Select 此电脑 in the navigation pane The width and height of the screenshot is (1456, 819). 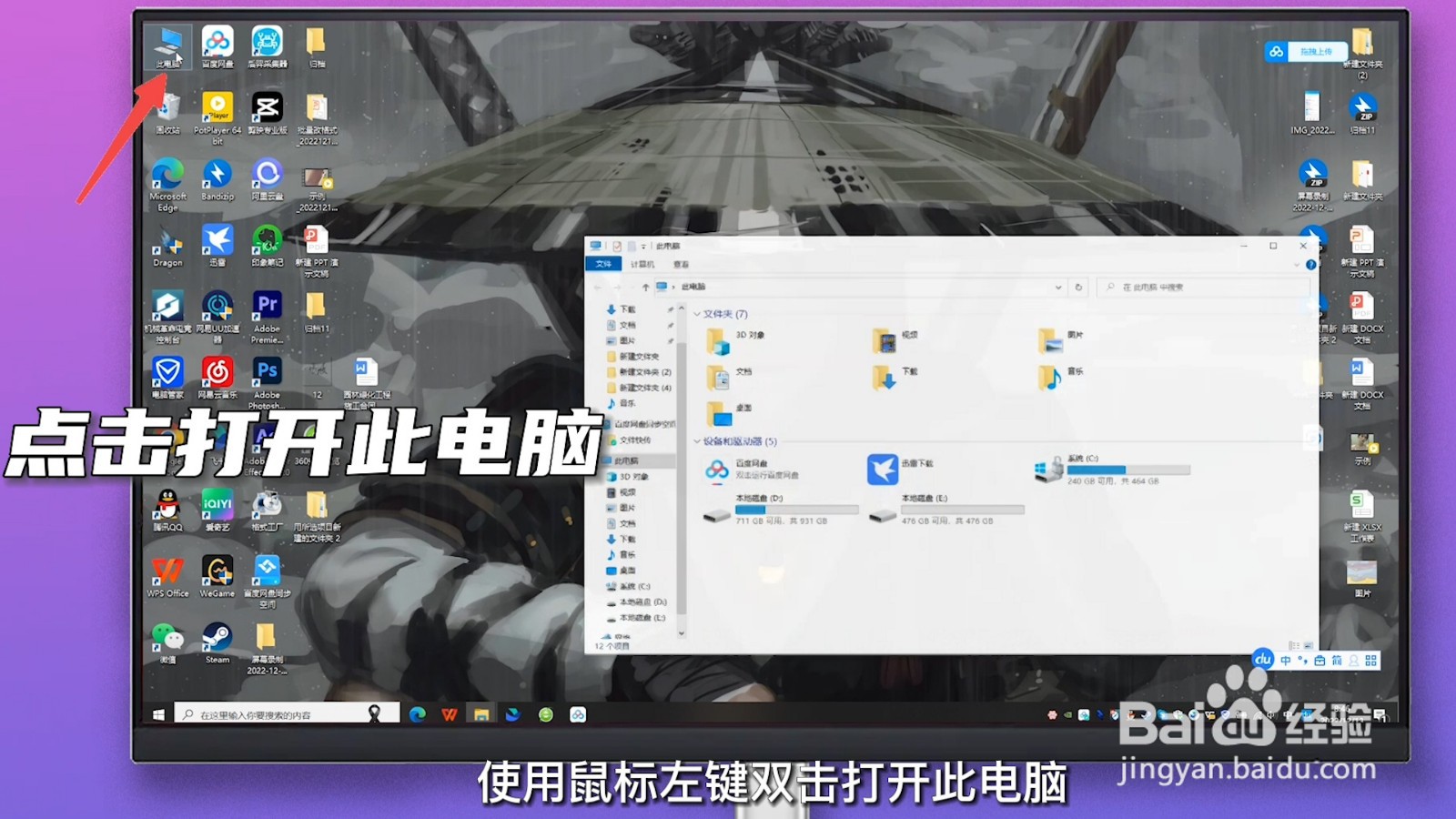click(637, 460)
